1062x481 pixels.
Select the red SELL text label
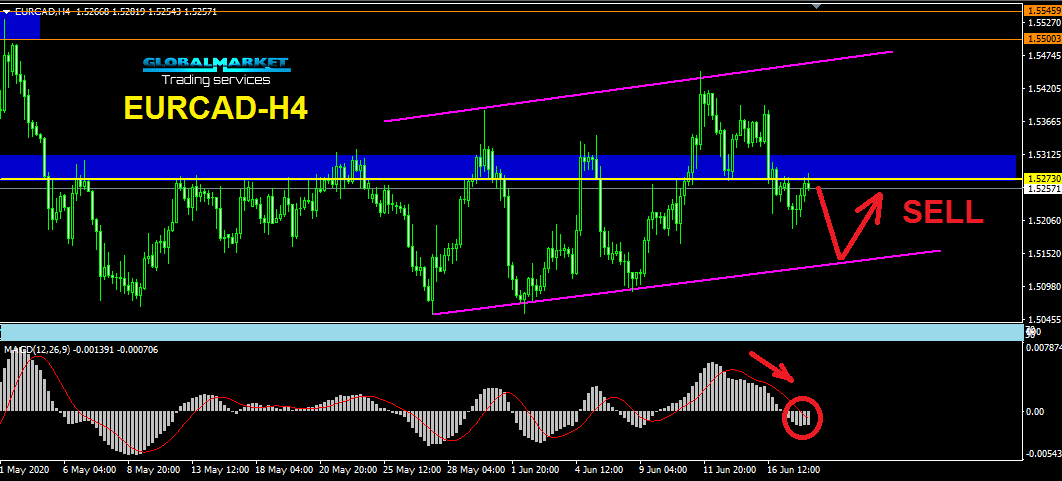943,211
